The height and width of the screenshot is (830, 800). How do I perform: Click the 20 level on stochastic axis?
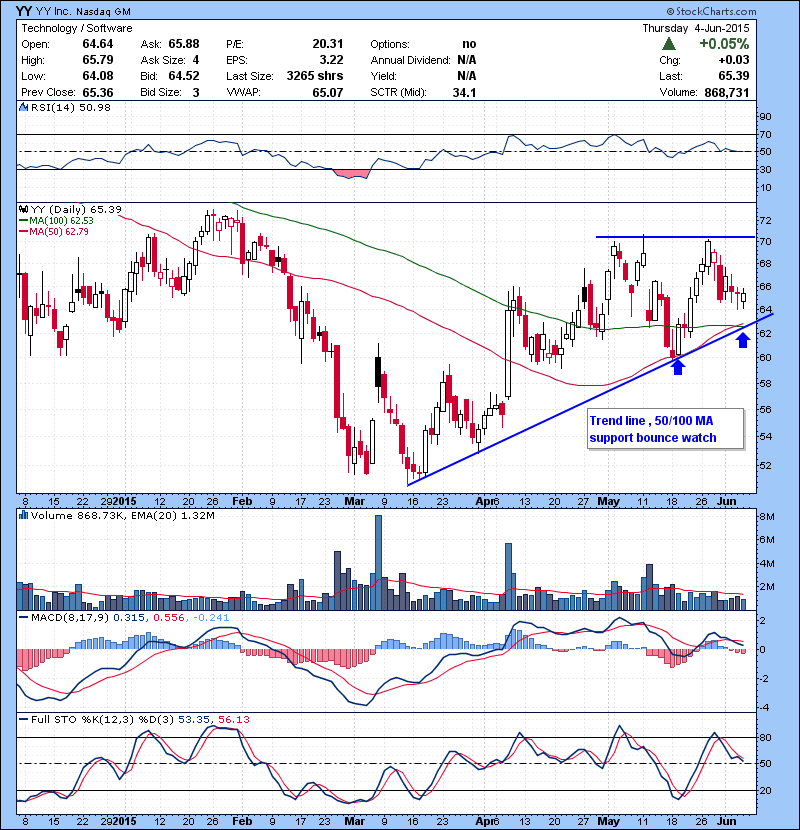pyautogui.click(x=765, y=790)
